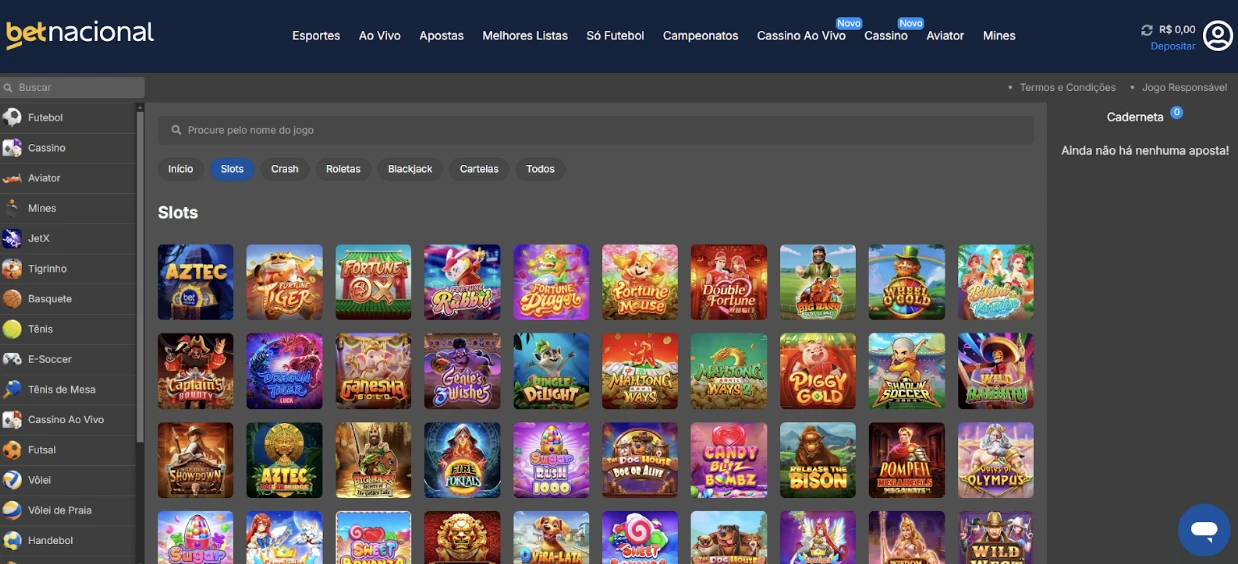Select the Cartelas category filter
This screenshot has height=564, width=1238.
click(x=479, y=169)
